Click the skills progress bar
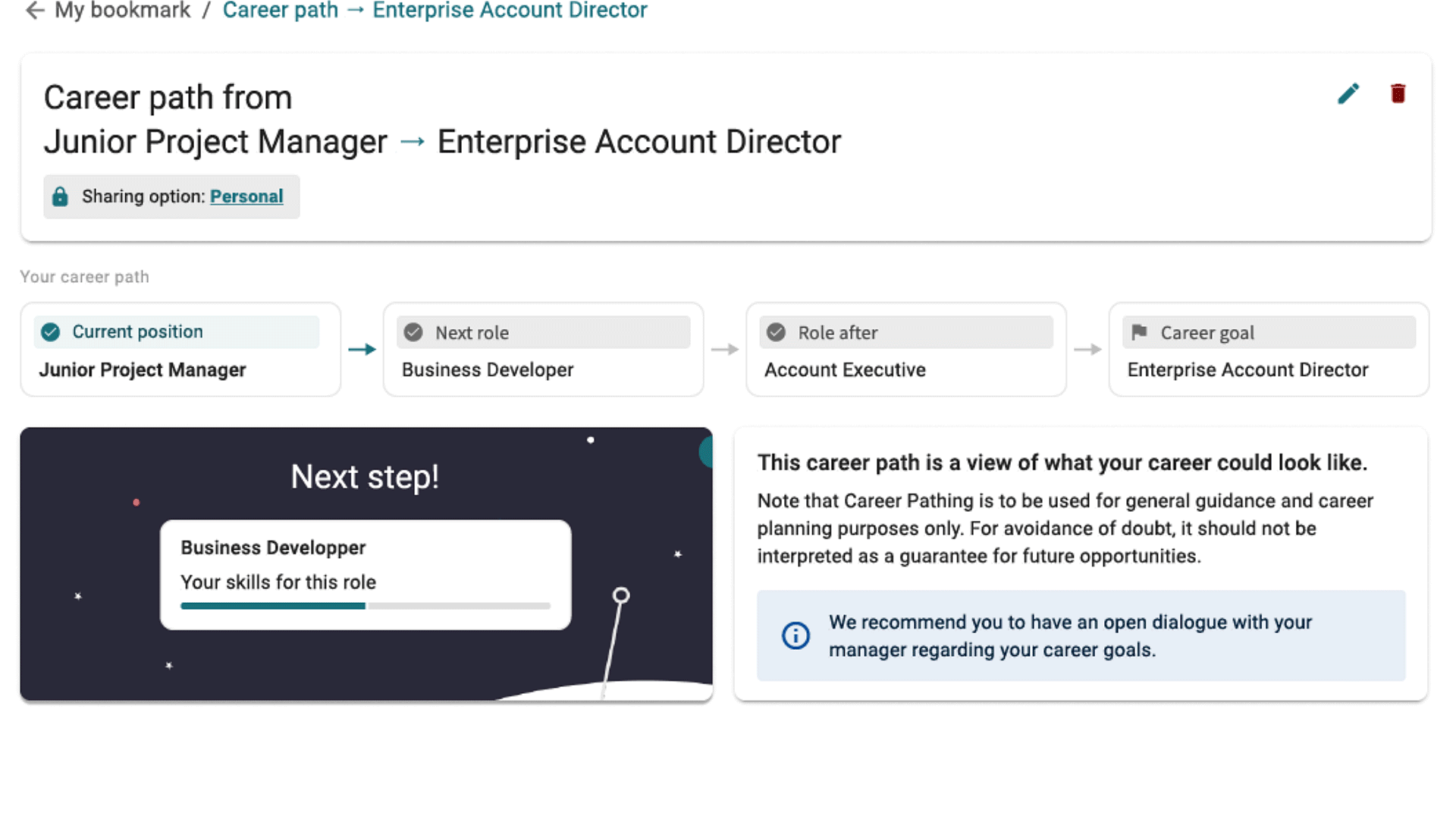This screenshot has height=819, width=1456. tap(365, 606)
